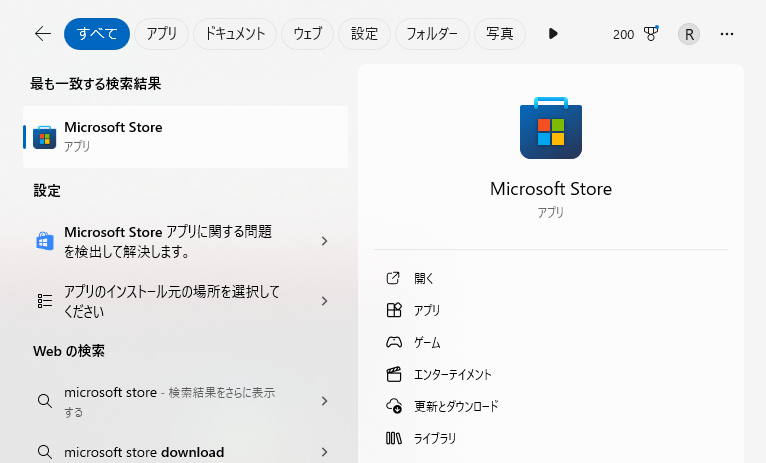Click the small Microsoft Store app icon
The height and width of the screenshot is (463, 766).
coord(44,137)
